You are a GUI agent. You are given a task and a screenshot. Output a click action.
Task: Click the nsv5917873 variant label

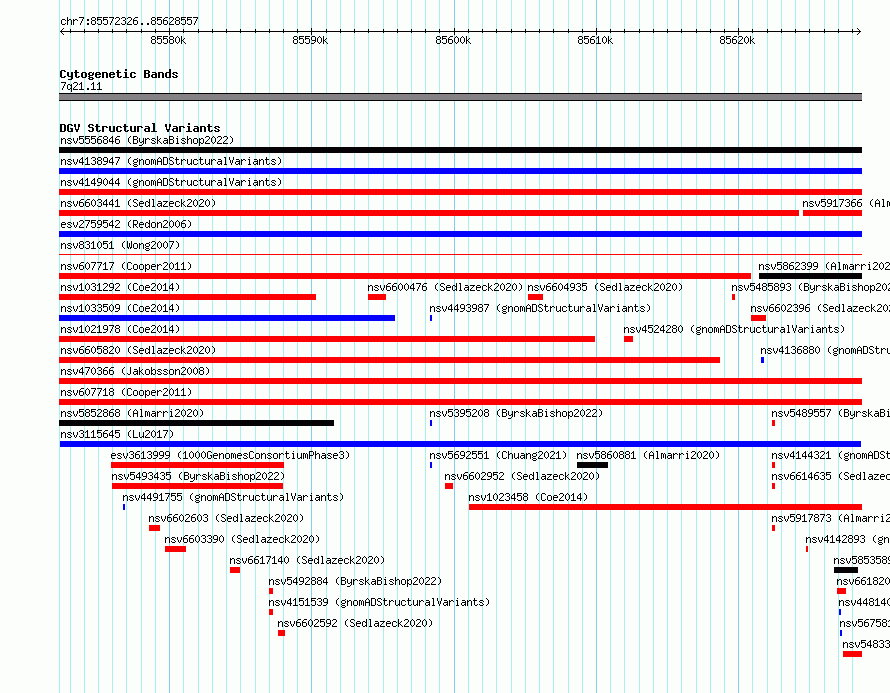click(x=830, y=518)
